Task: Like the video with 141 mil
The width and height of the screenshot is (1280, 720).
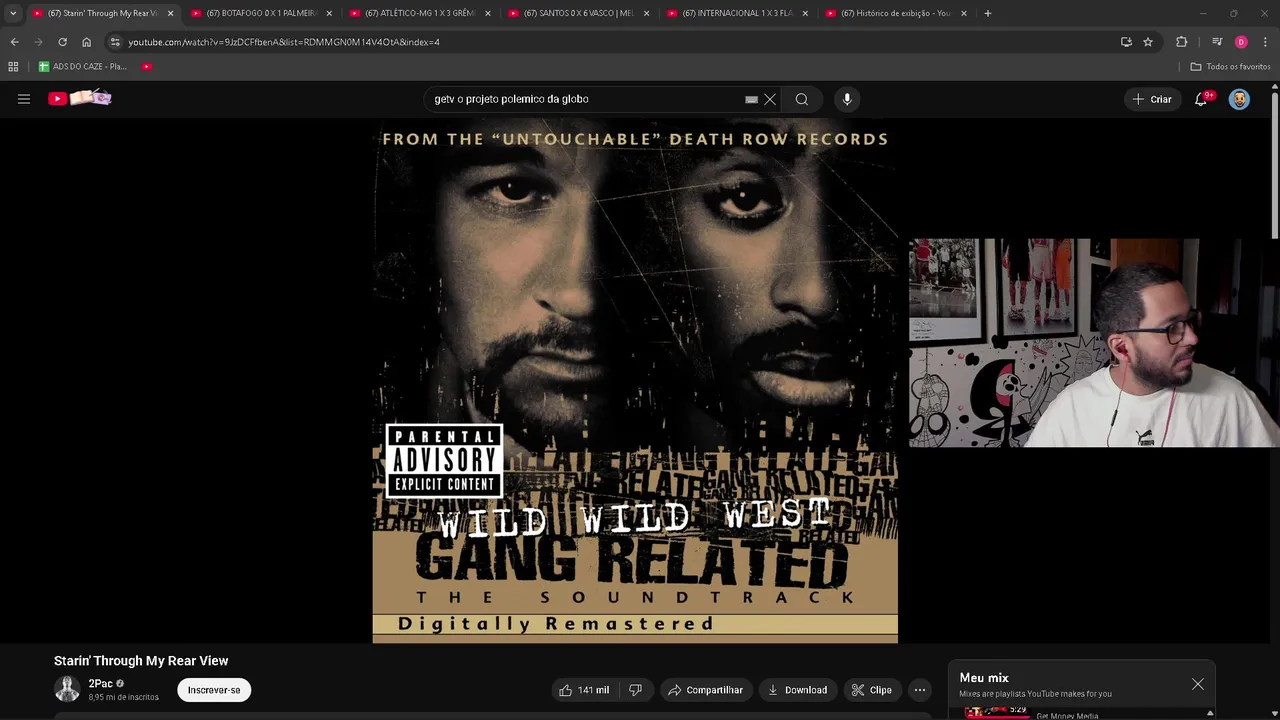Action: tap(585, 690)
